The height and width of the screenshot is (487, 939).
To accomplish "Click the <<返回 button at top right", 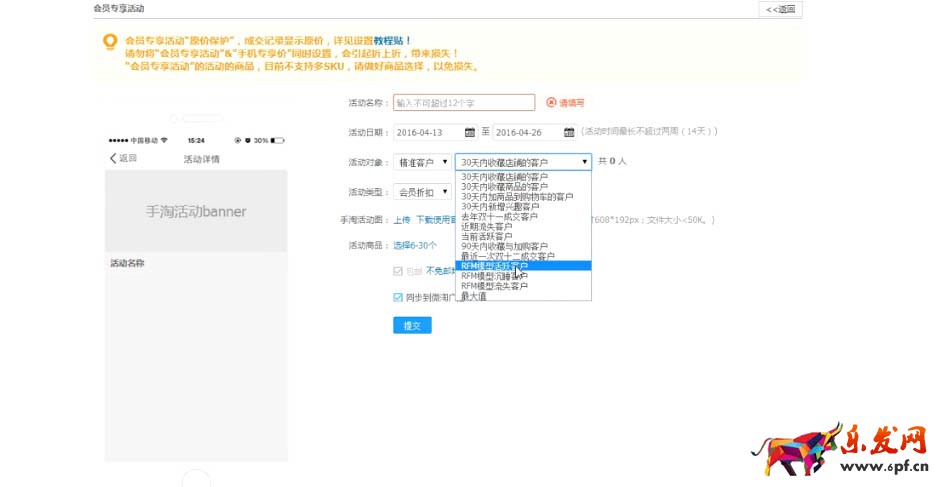I will (780, 9).
